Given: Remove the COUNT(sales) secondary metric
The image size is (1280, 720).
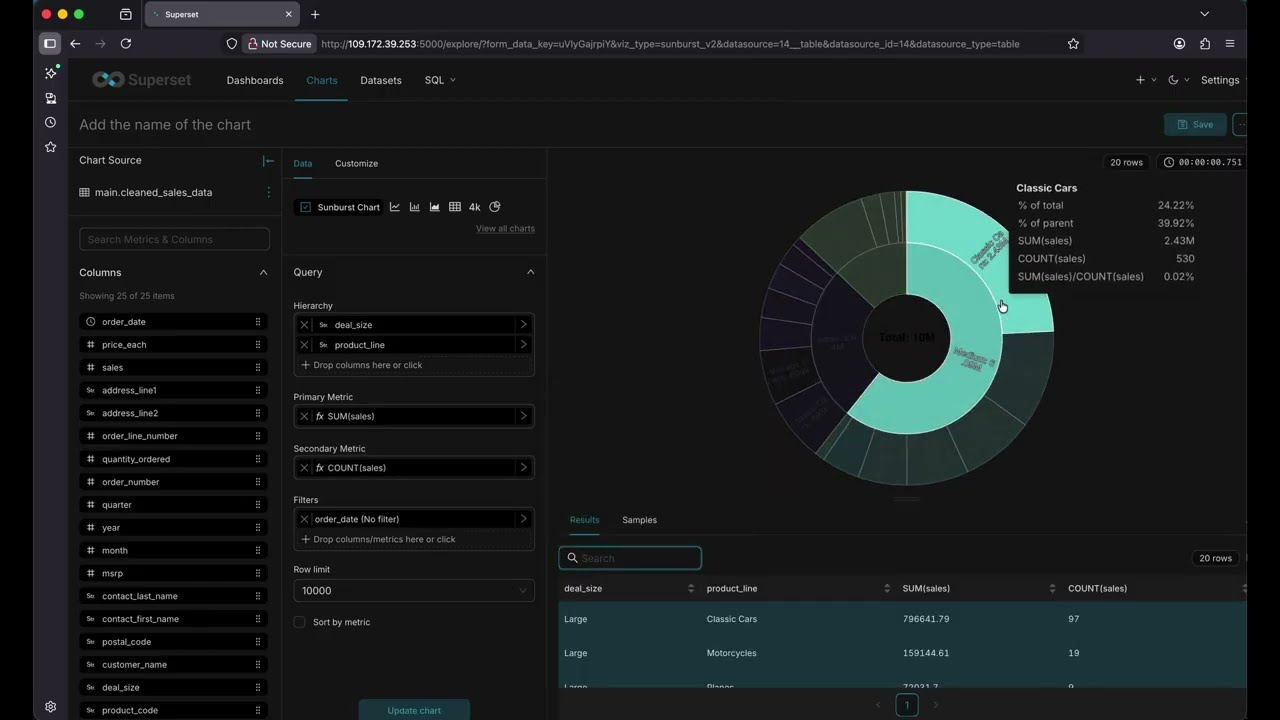Looking at the screenshot, I should point(305,468).
